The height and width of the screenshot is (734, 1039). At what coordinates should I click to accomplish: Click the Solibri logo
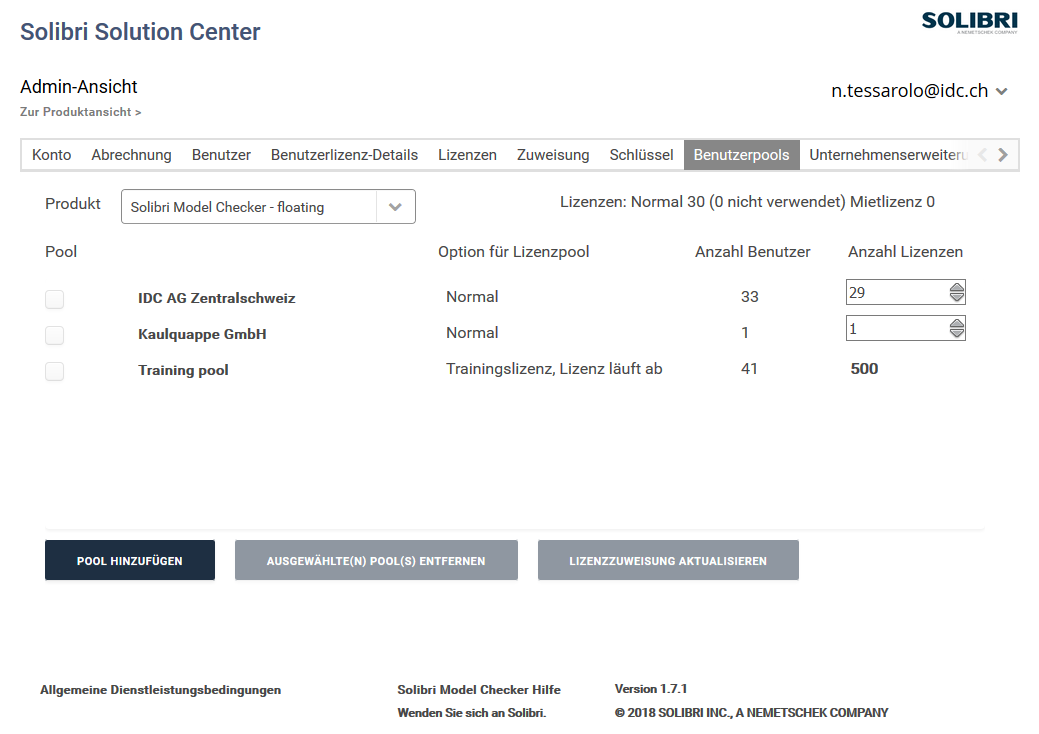coord(969,22)
